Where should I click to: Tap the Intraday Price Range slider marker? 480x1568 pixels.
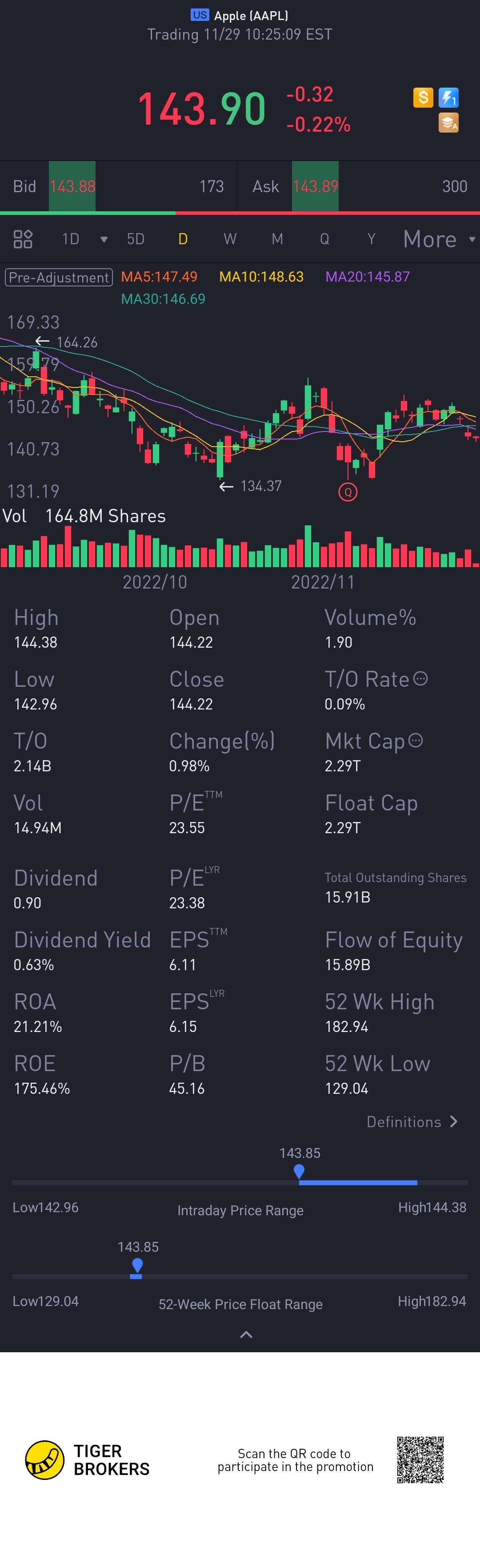tap(299, 1171)
